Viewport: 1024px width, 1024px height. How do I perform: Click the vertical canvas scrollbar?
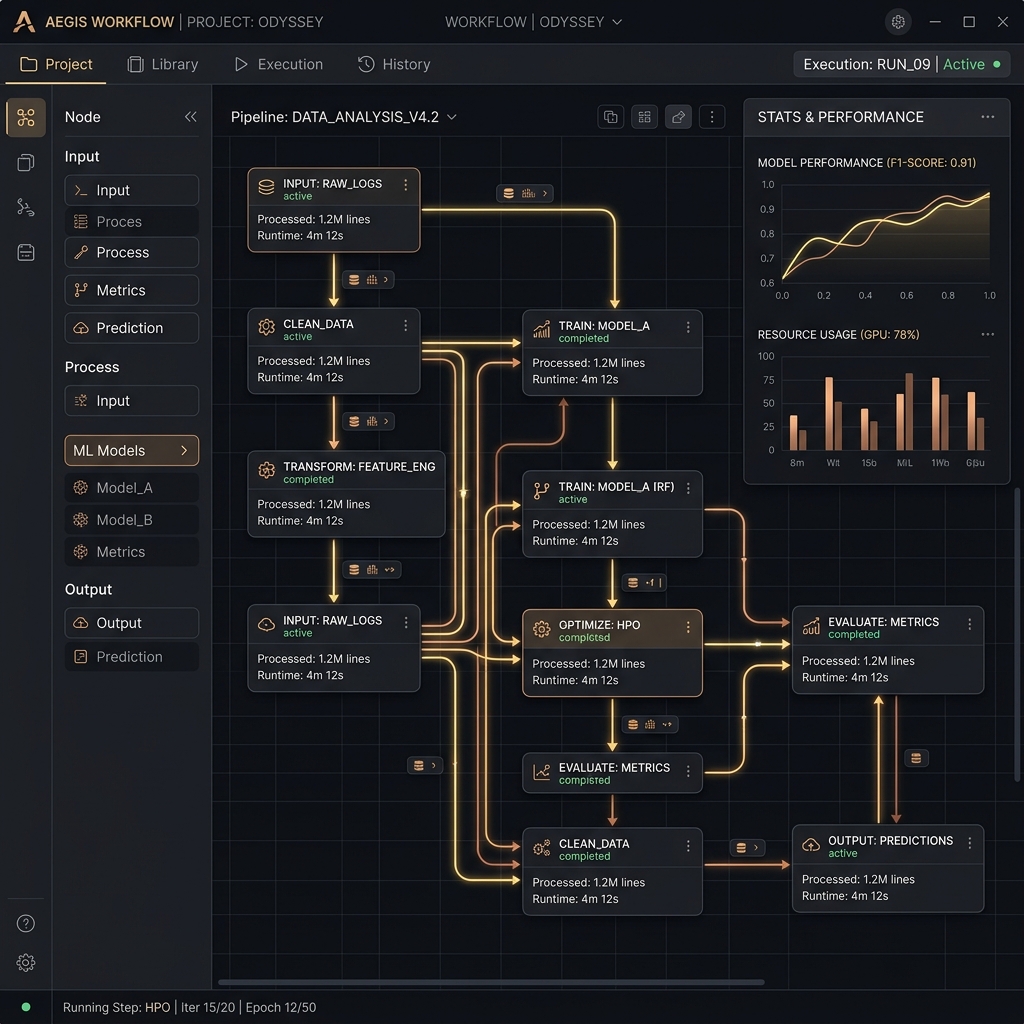(x=1017, y=635)
